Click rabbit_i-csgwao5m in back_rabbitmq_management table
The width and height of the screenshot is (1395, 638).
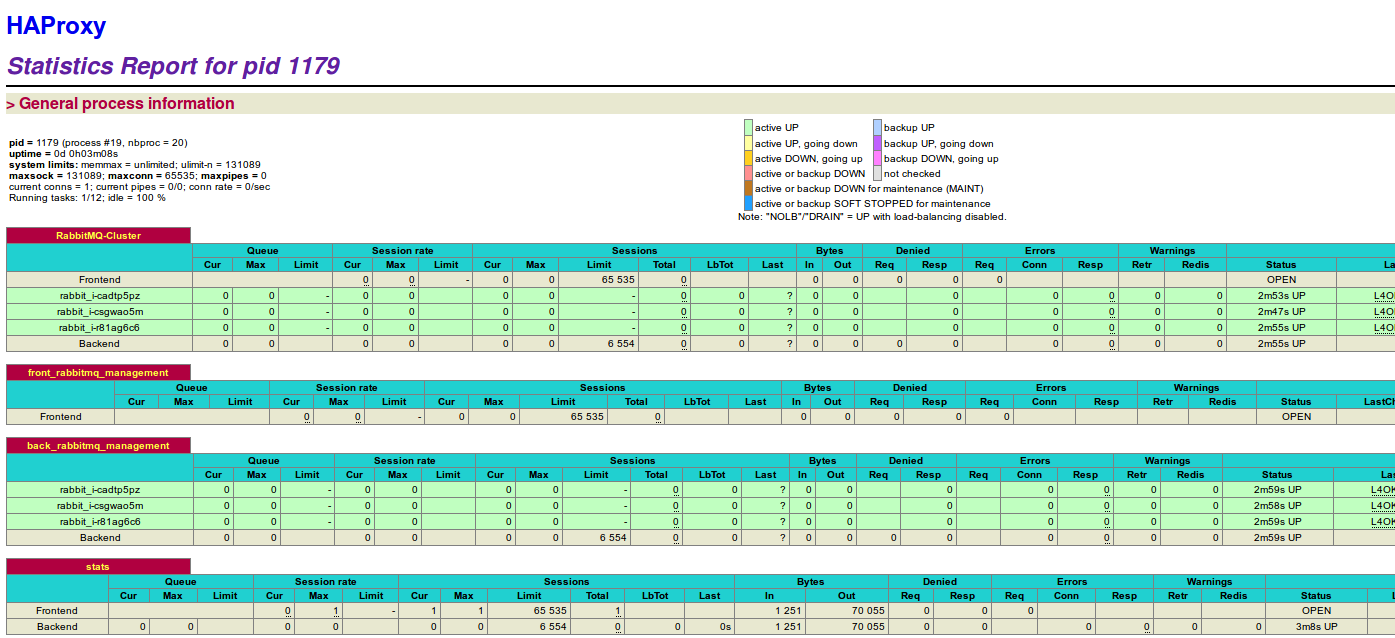pos(100,506)
